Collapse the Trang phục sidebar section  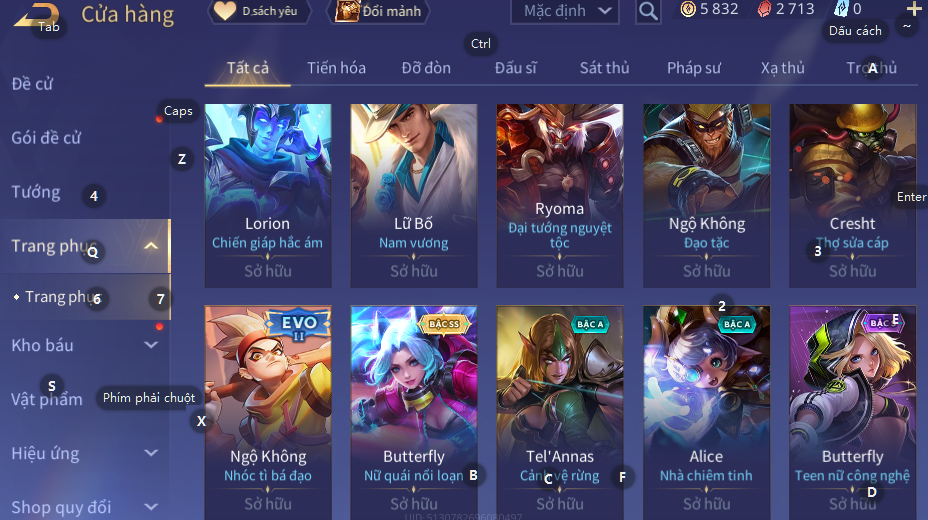tap(151, 246)
